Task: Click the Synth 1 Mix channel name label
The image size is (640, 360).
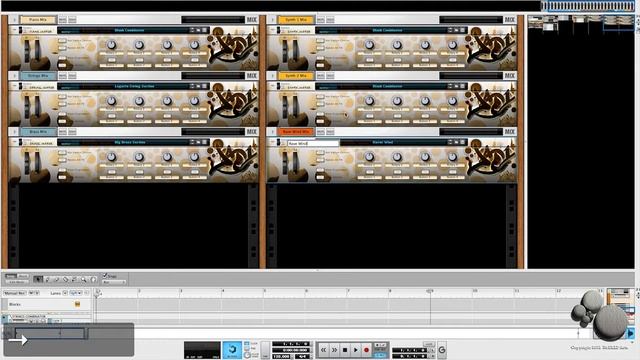Action: point(296,20)
